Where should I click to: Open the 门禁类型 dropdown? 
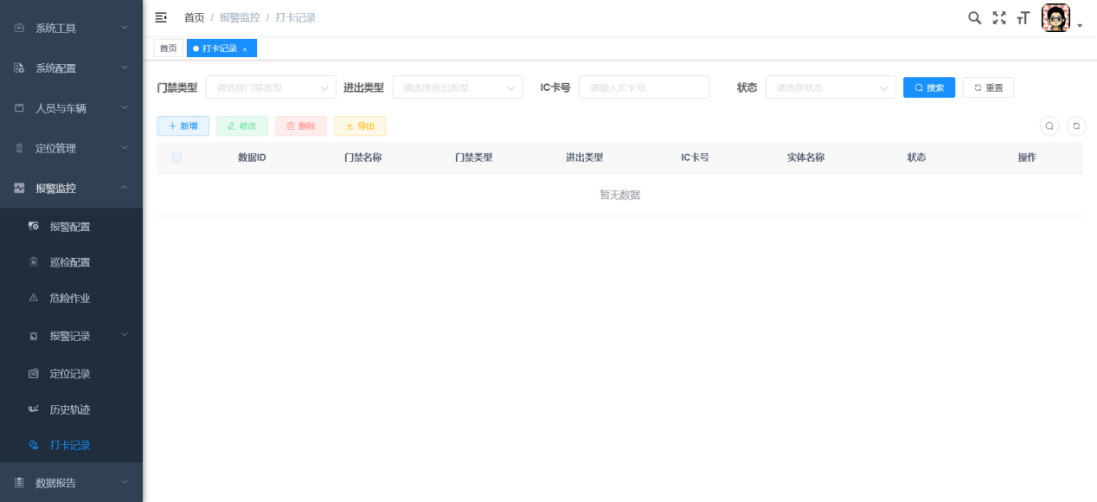270,88
